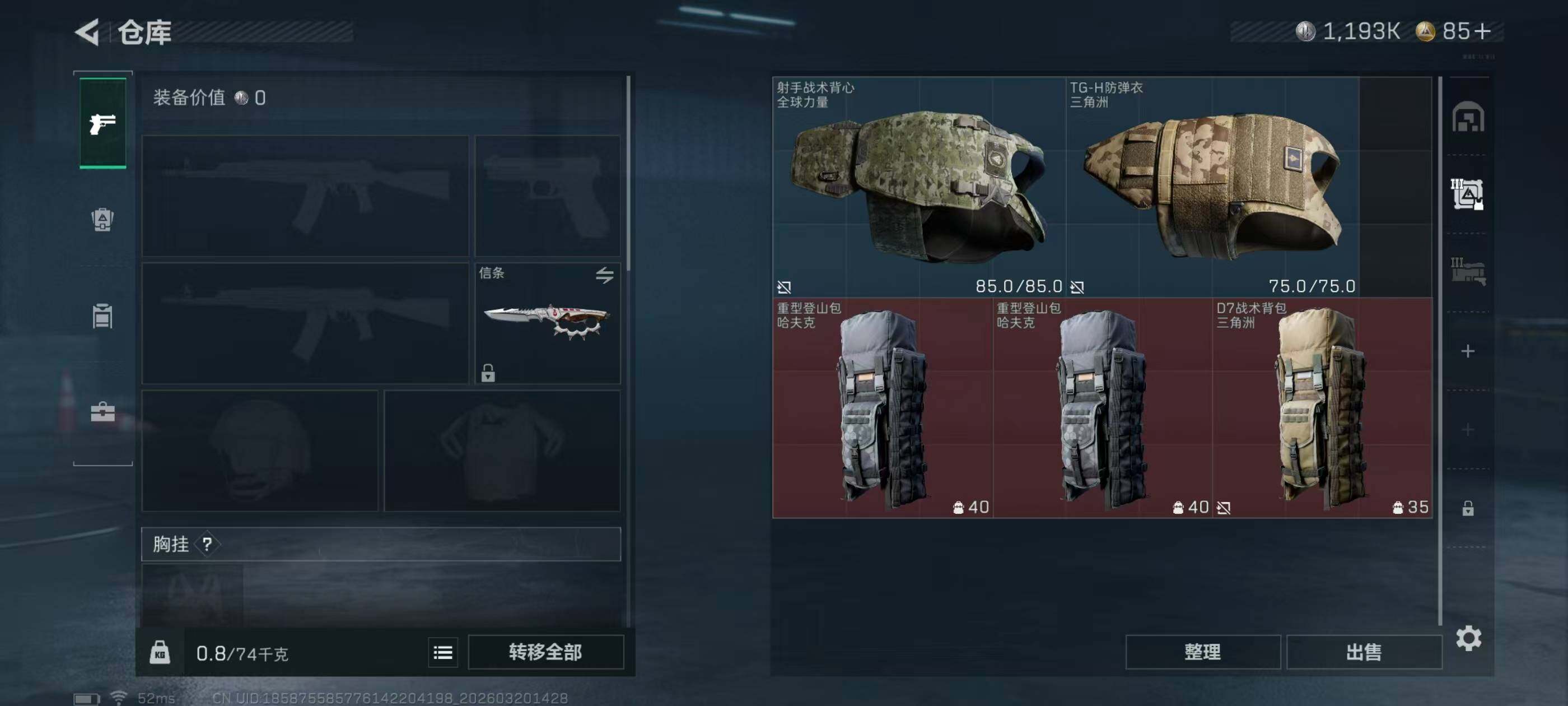Screen dimensions: 1568x706
Task: Open the chest rig sidebar icon
Action: pyautogui.click(x=102, y=315)
